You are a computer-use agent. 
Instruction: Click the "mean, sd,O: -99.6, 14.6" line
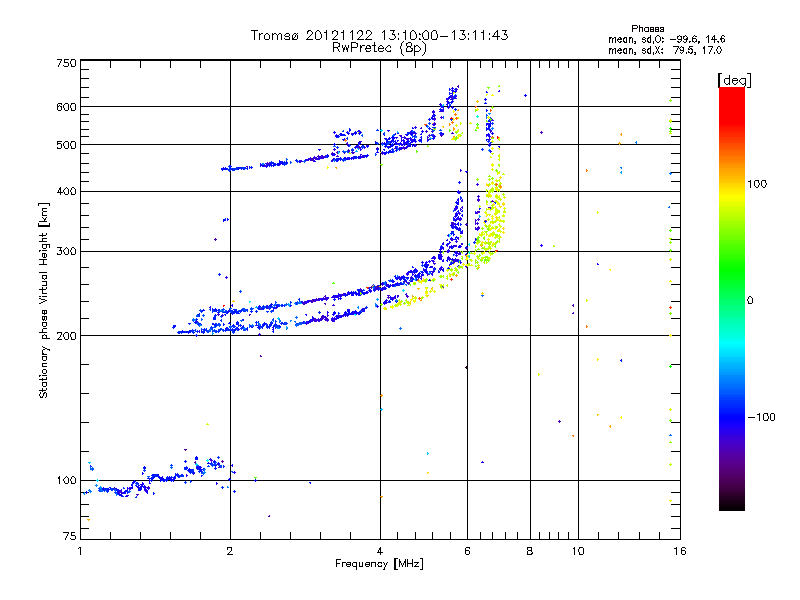coord(666,39)
